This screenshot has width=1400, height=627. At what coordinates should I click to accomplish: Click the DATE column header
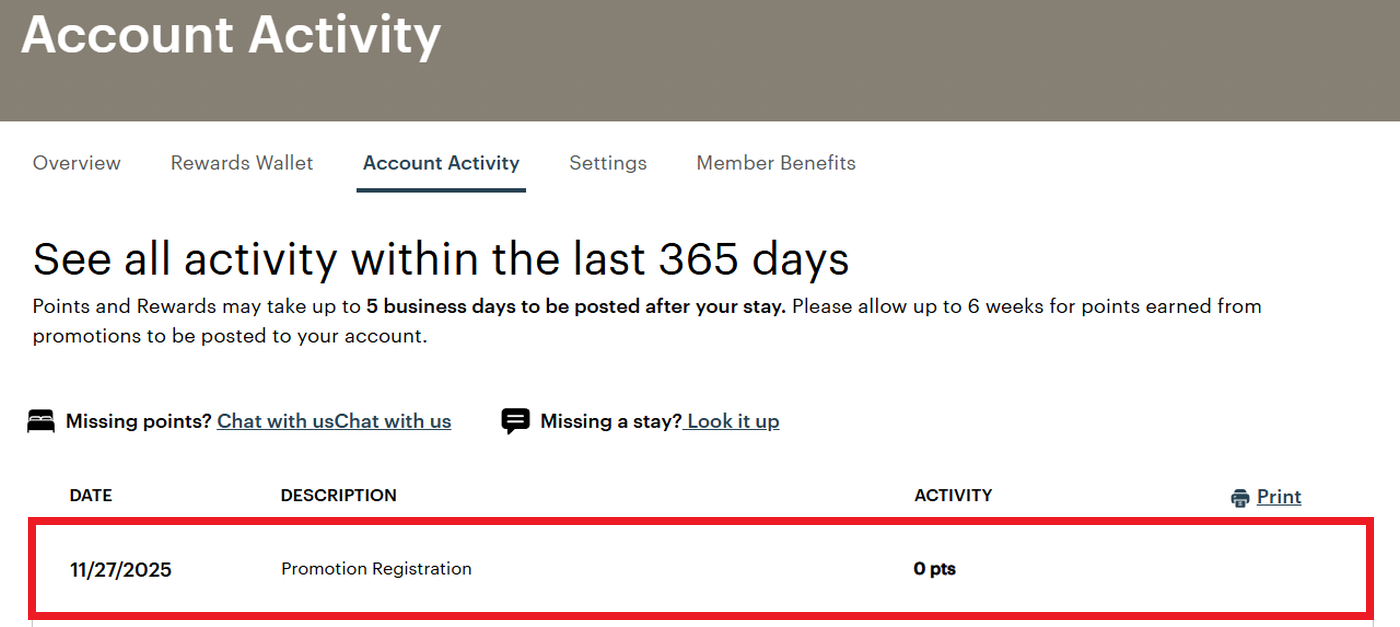[x=91, y=495]
